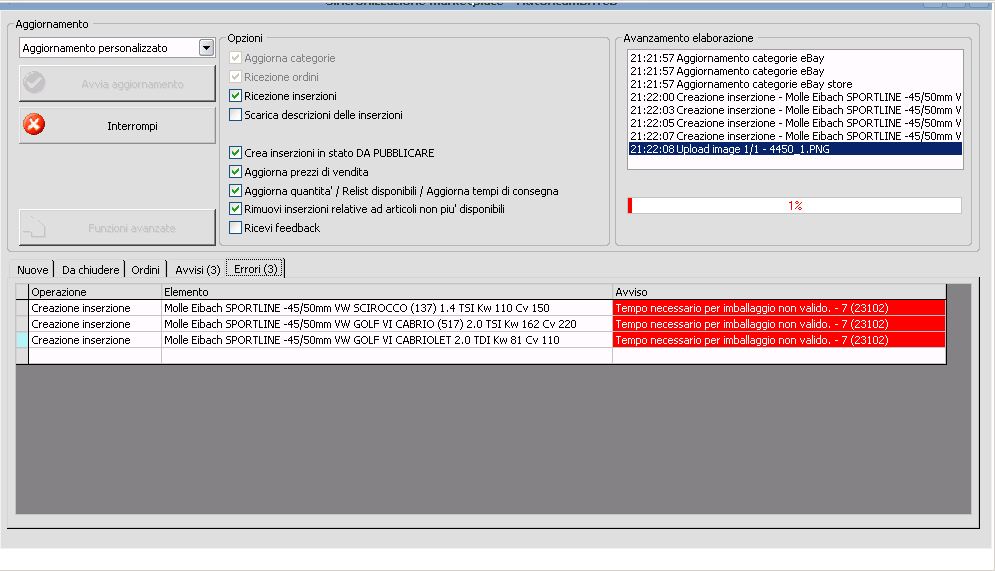The image size is (995, 571).
Task: Click the Avvia aggiornamento button
Action: [117, 84]
